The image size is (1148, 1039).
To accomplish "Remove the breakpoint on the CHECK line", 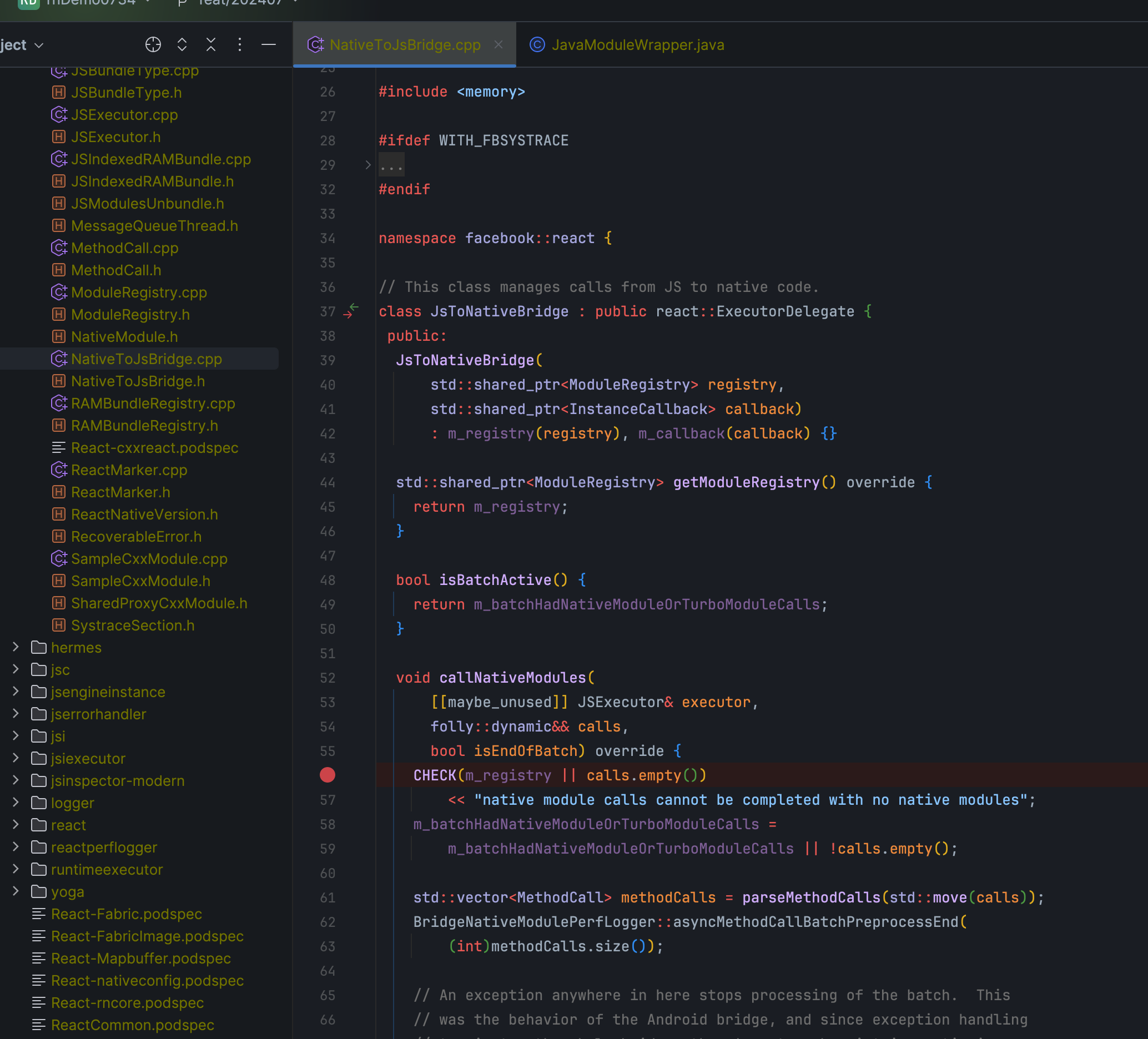I will pyautogui.click(x=328, y=775).
